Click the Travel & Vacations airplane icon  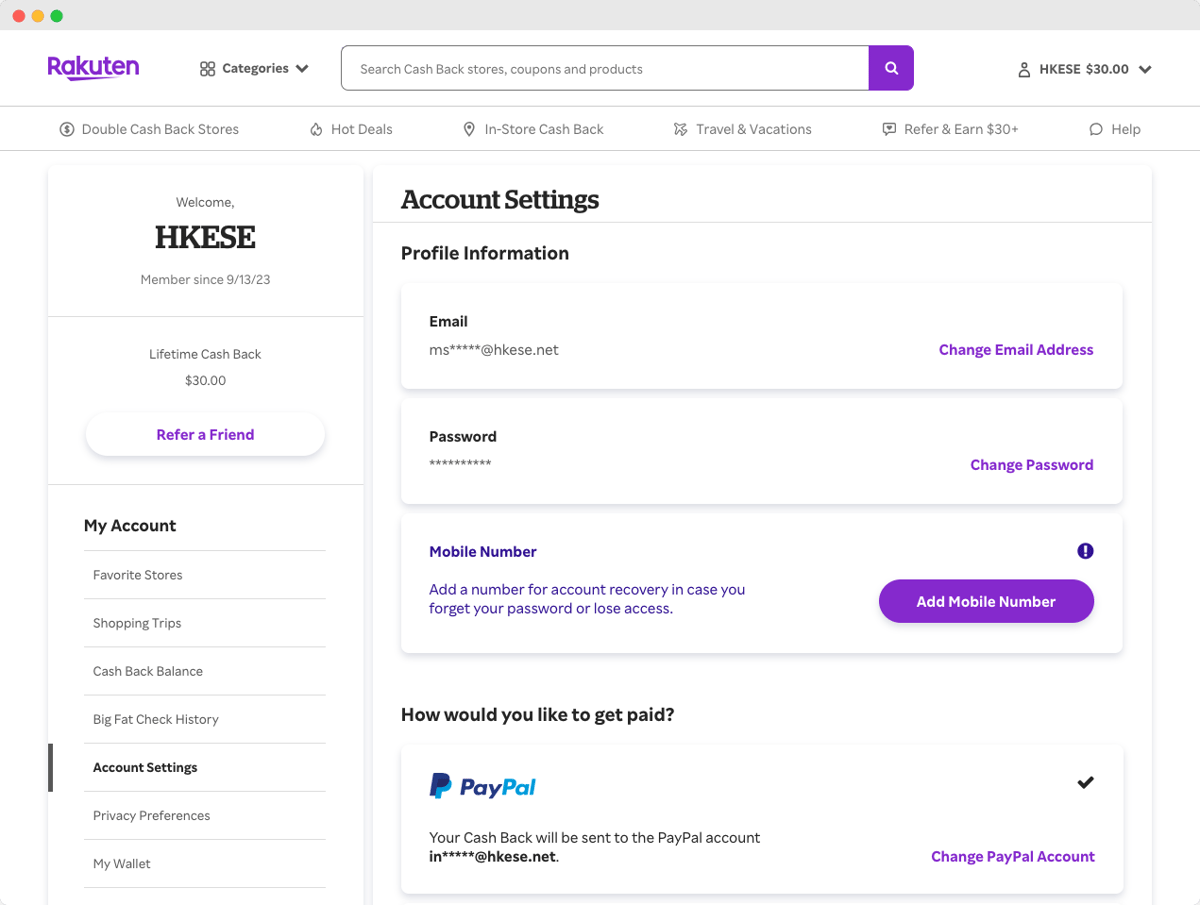[680, 129]
